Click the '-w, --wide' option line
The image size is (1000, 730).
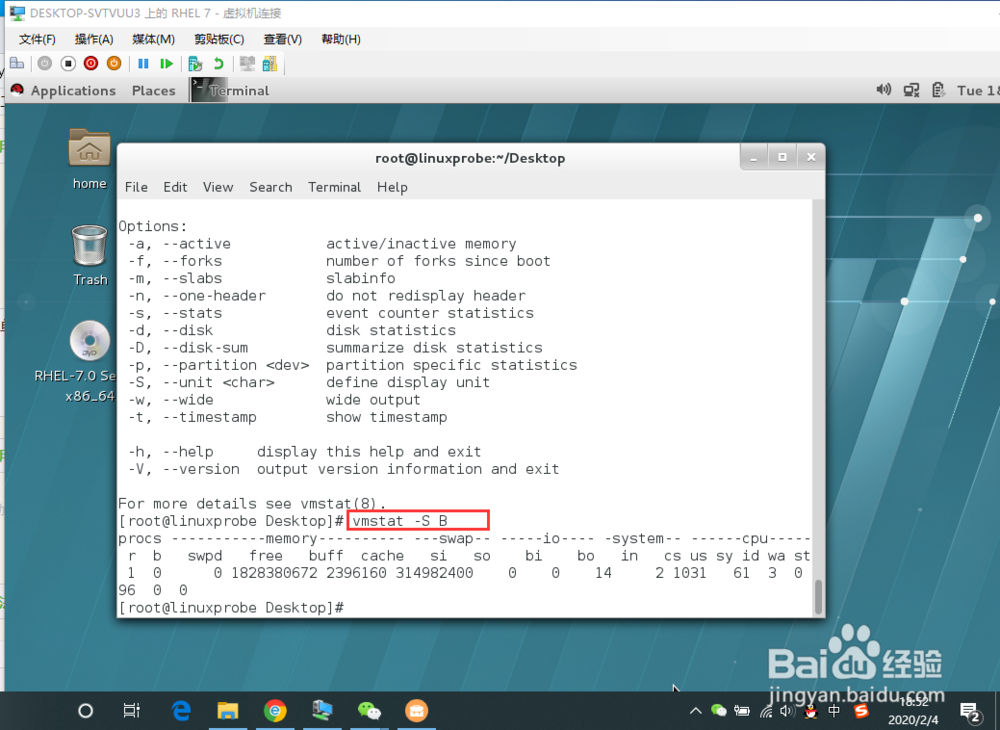pyautogui.click(x=274, y=400)
